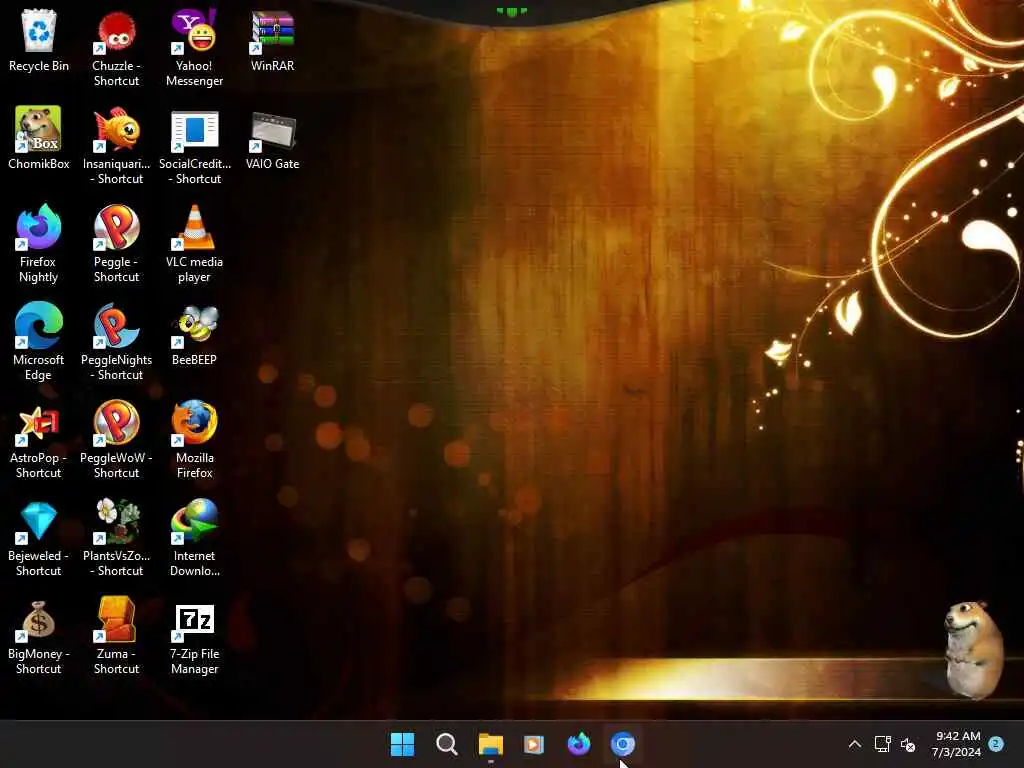
Task: Open File Explorer from the taskbar
Action: [x=490, y=744]
